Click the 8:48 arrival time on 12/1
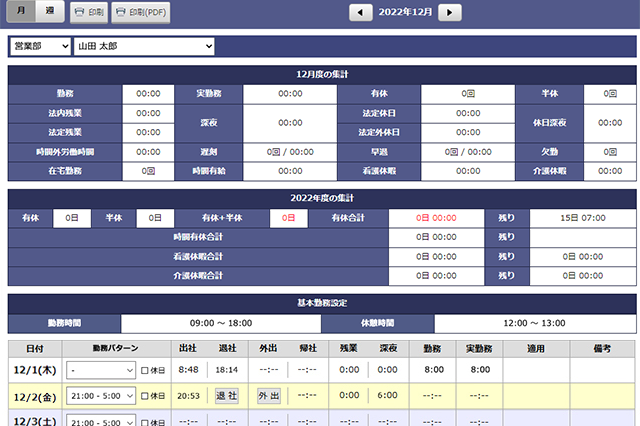 coord(187,369)
